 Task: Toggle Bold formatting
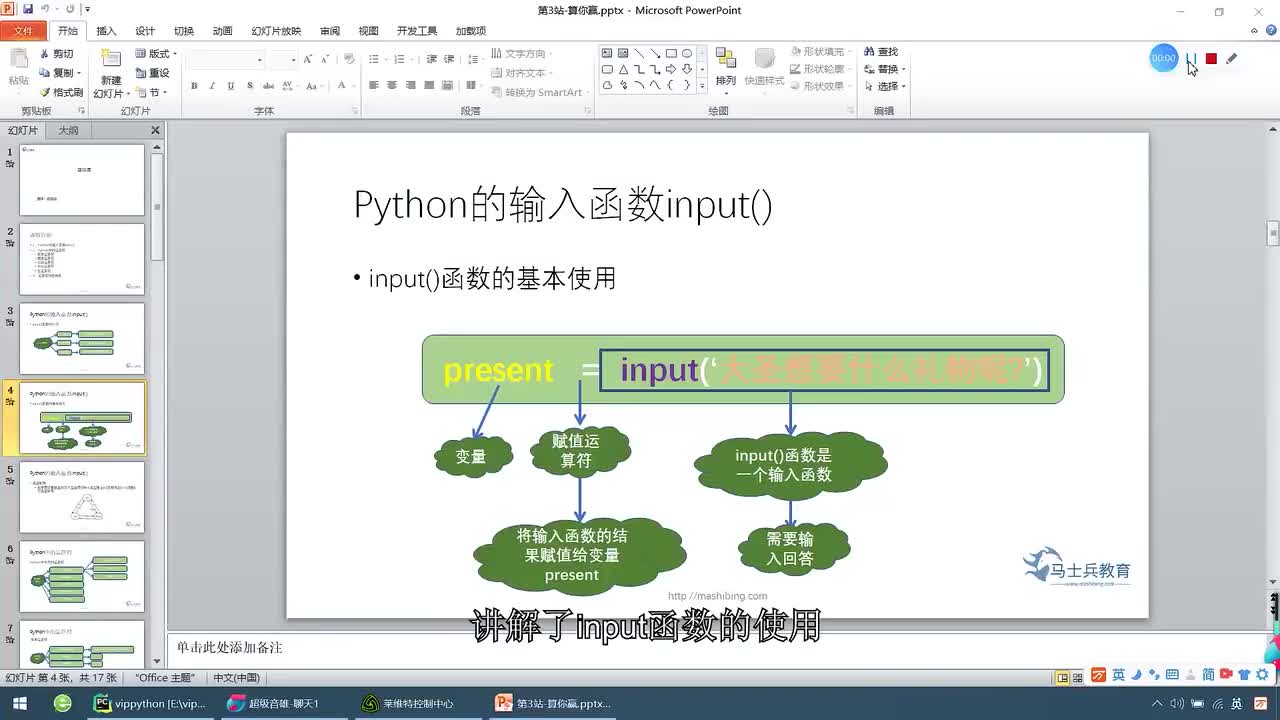194,87
